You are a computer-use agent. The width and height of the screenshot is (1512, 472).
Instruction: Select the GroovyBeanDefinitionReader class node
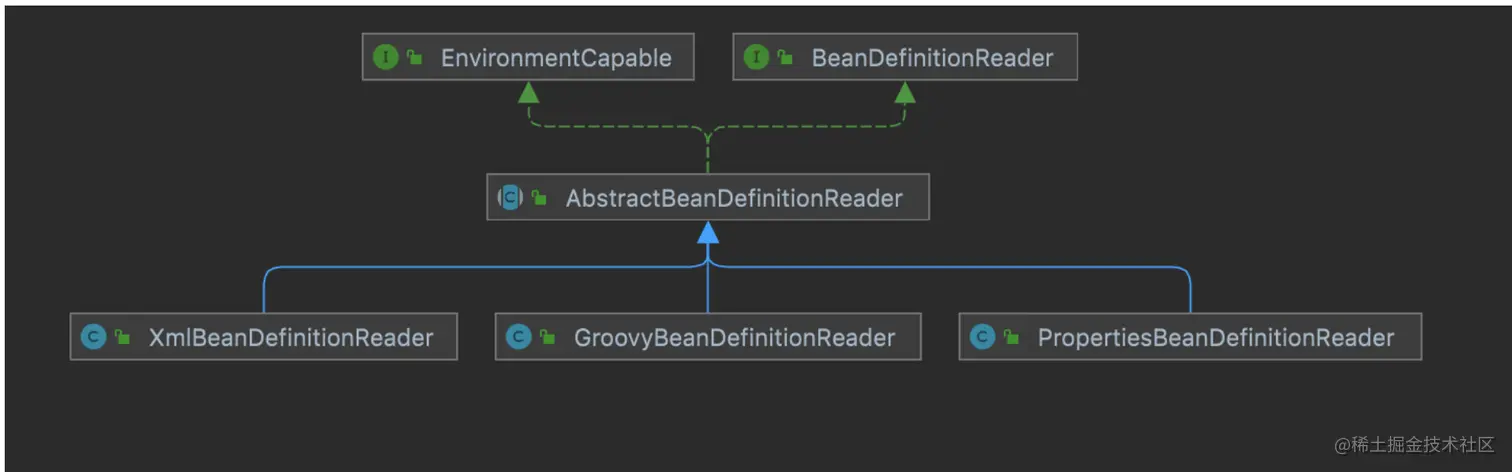pyautogui.click(x=733, y=338)
